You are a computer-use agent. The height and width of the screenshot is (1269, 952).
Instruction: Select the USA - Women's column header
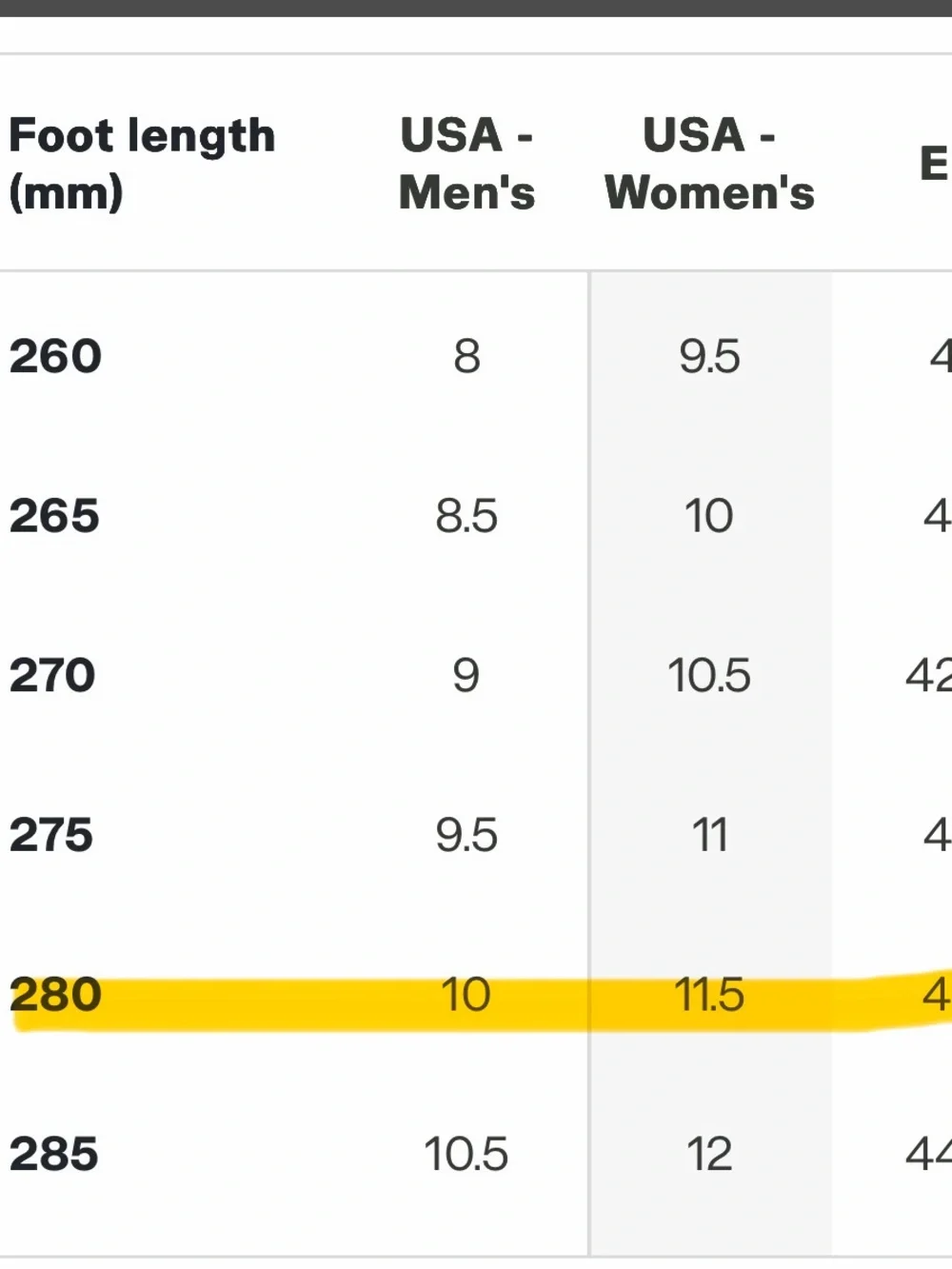tap(709, 164)
